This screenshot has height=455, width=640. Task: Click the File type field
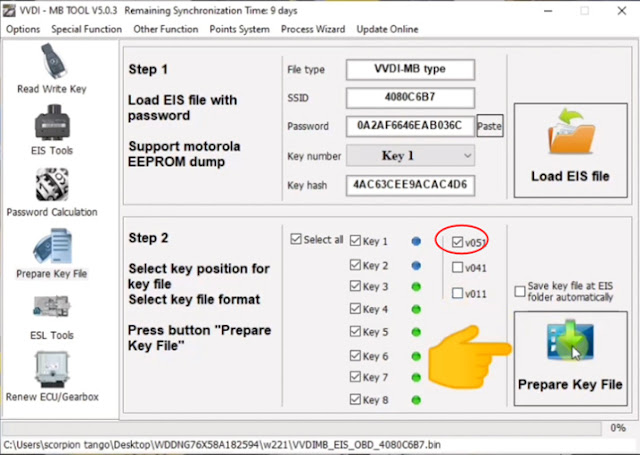pyautogui.click(x=410, y=69)
